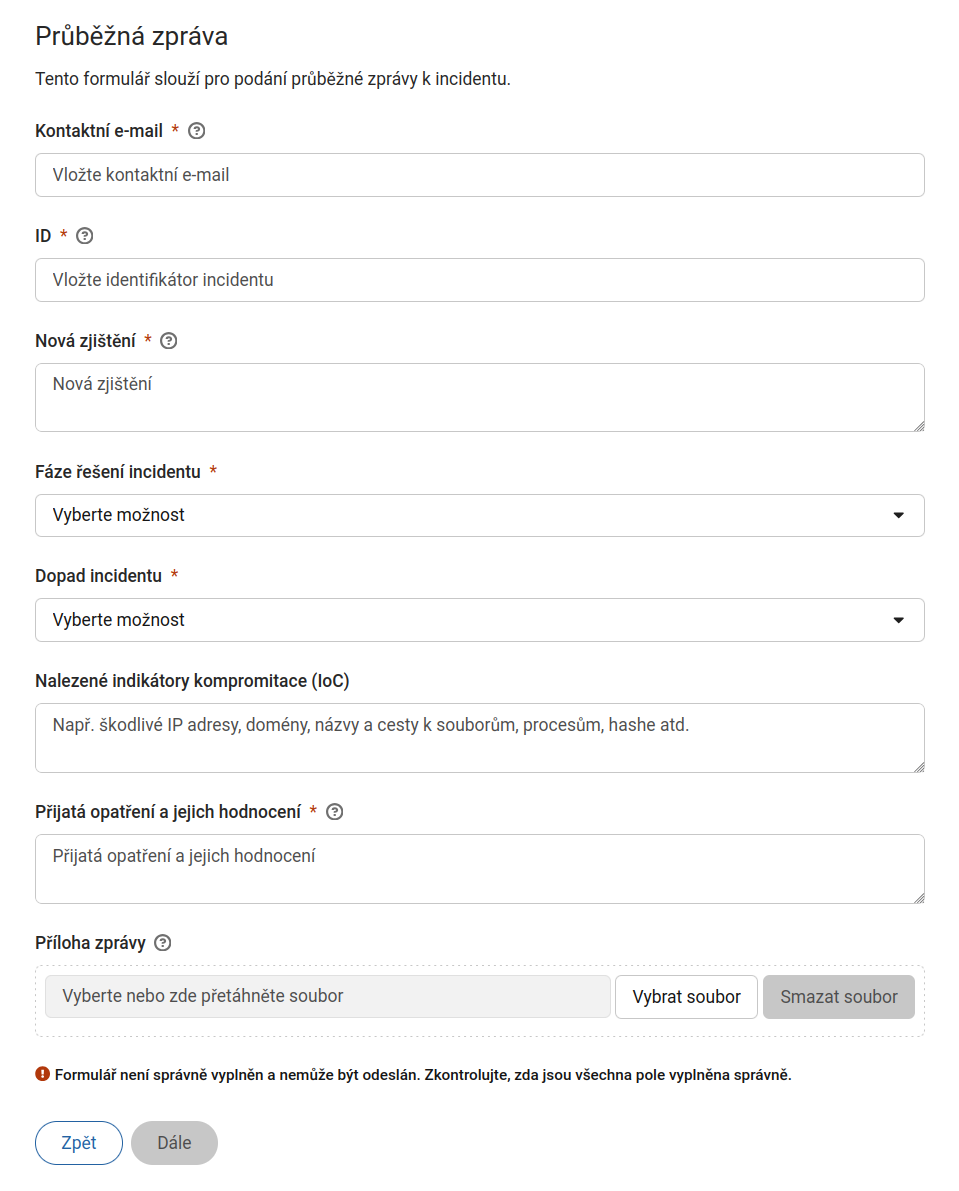Click into the Nová zjištění text area
Screen dimensions: 959x1191
[480, 397]
